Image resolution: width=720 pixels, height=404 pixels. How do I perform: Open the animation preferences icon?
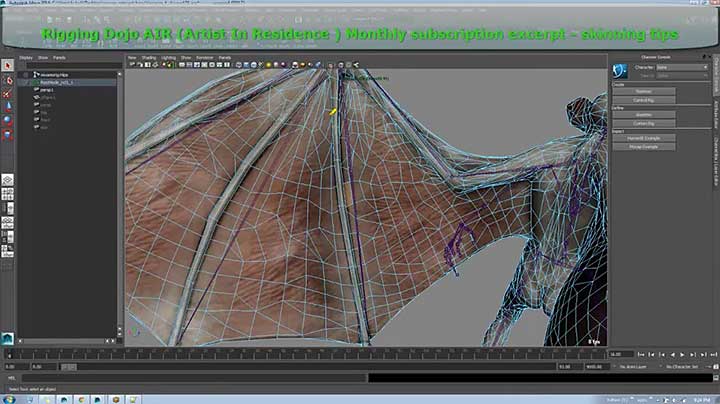715,367
